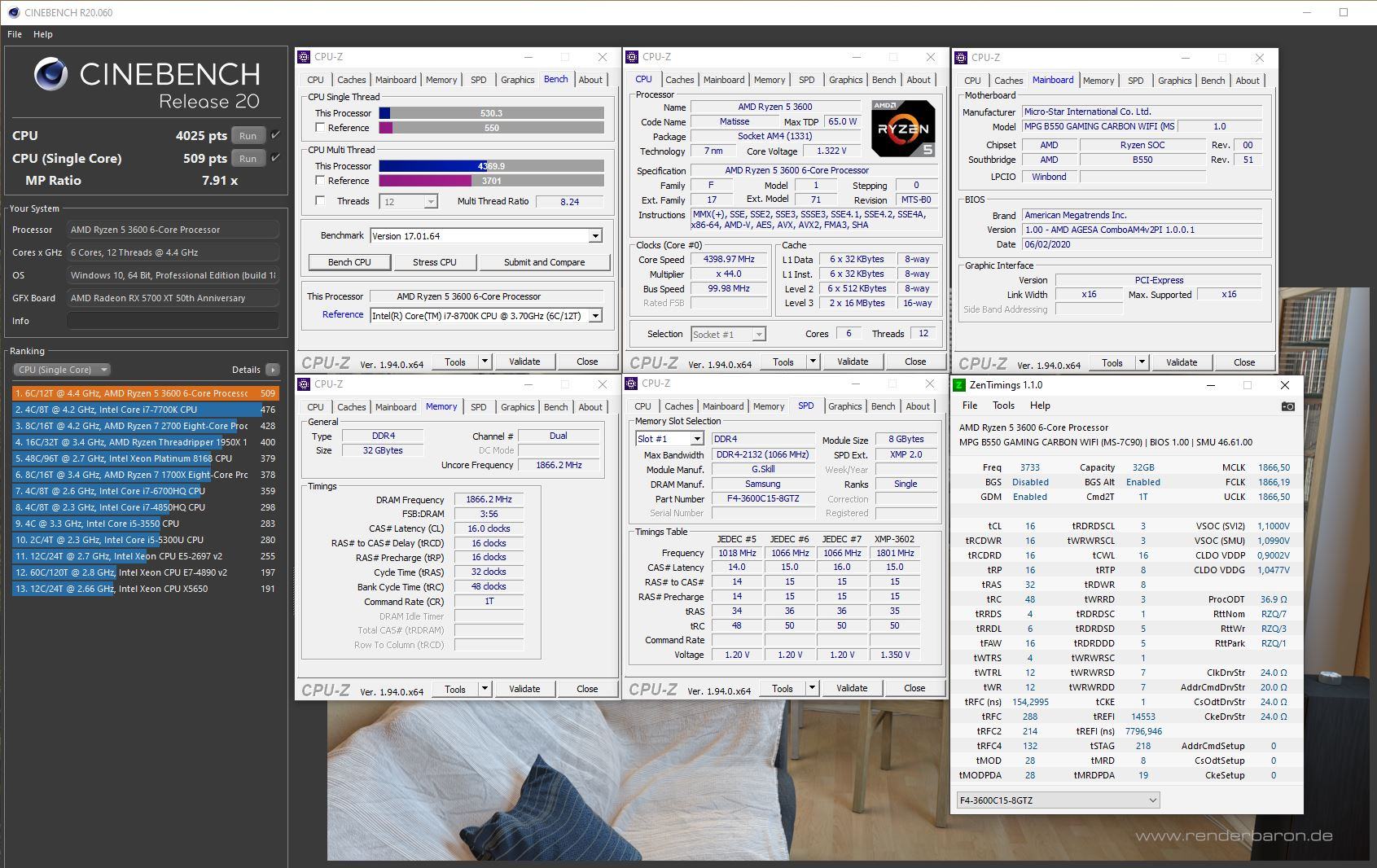The image size is (1377, 868).
Task: Open the Cinebench File menu
Action: 15,34
